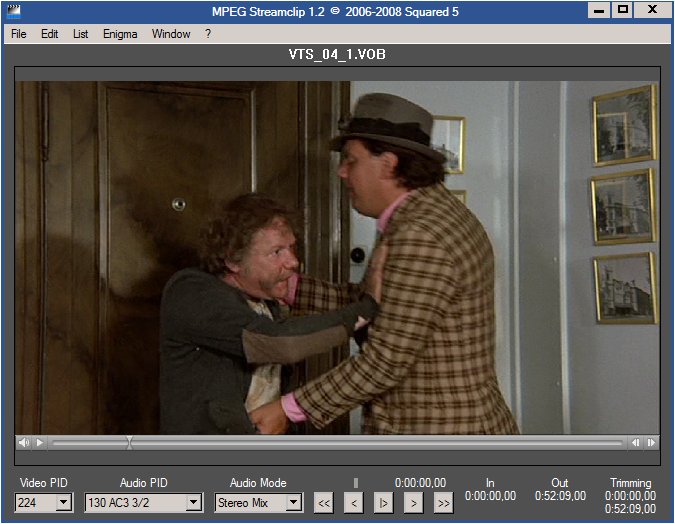Viewport: 675px width, 524px height.
Task: Click the < play backward button
Action: [x=354, y=503]
